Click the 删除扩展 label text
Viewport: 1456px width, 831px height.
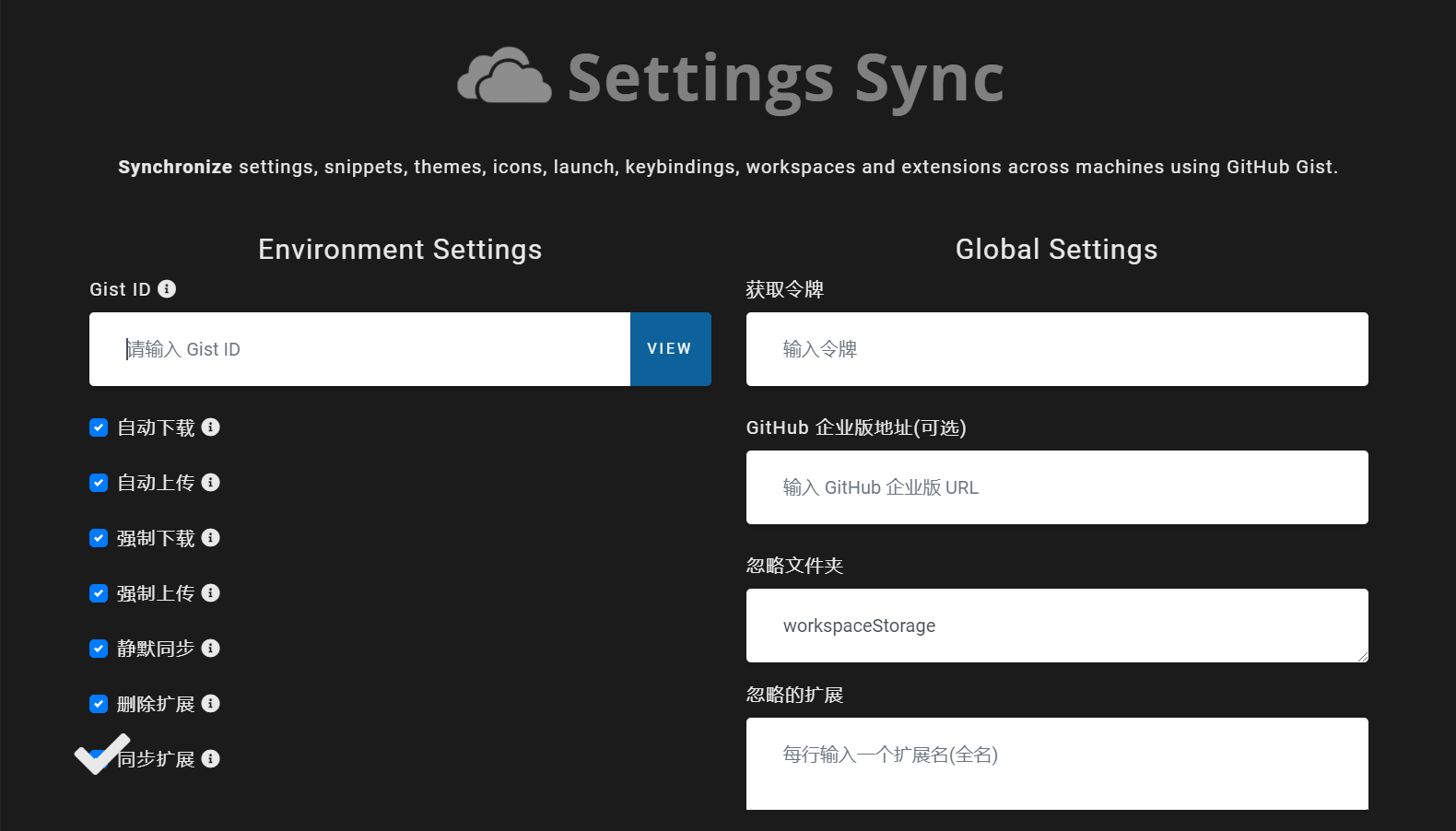(x=156, y=704)
